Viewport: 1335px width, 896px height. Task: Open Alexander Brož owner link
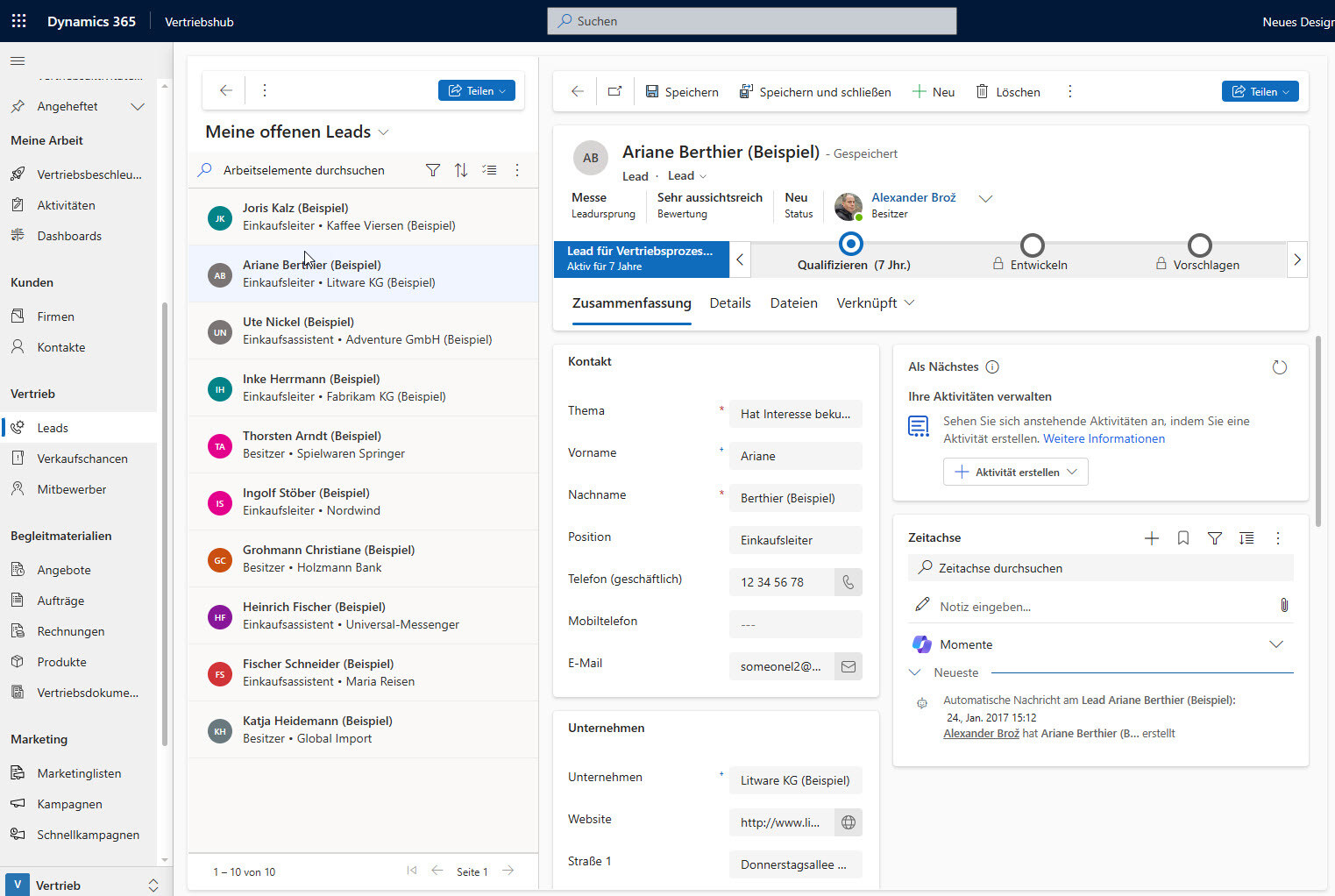913,197
